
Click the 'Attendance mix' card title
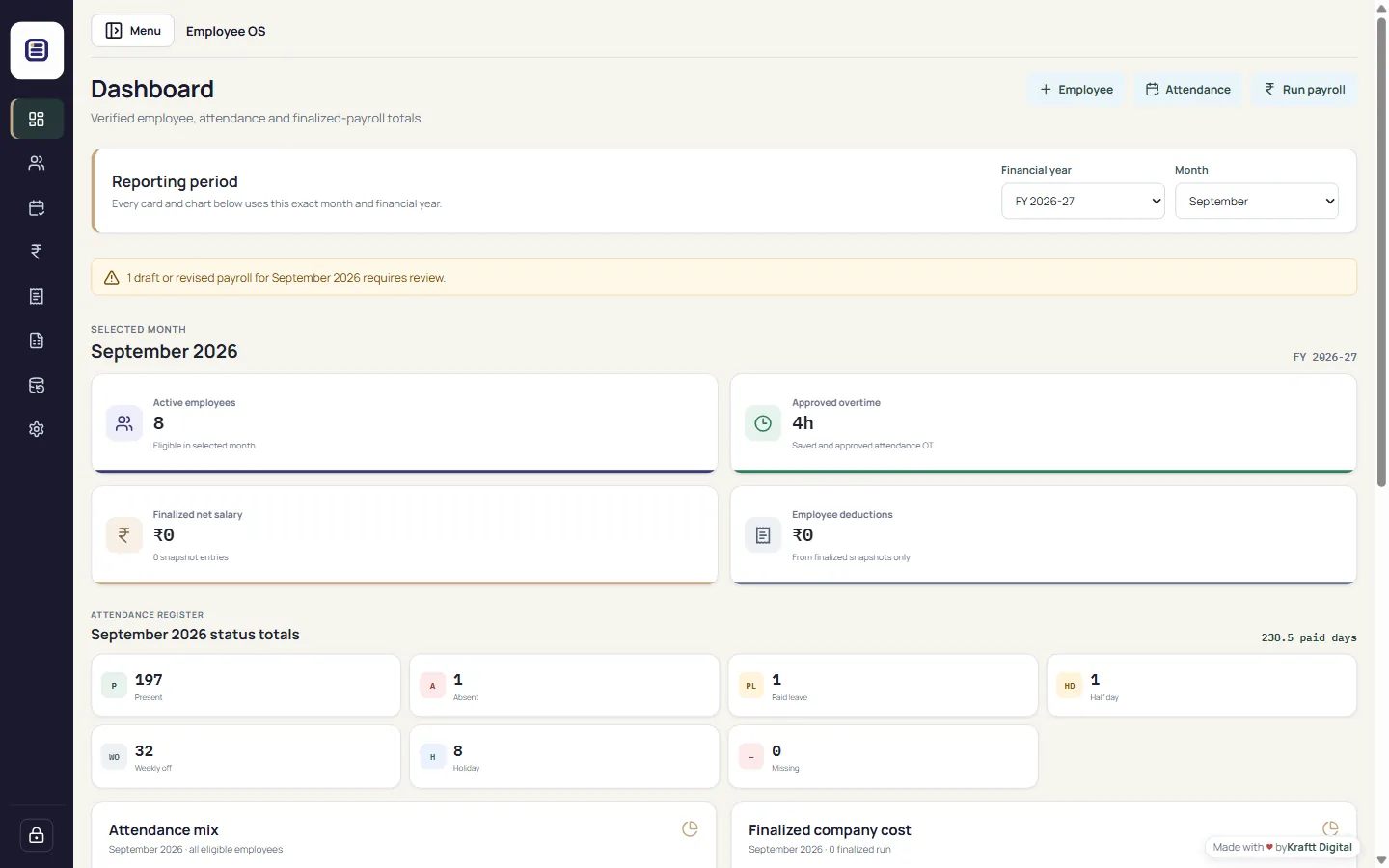tap(164, 830)
